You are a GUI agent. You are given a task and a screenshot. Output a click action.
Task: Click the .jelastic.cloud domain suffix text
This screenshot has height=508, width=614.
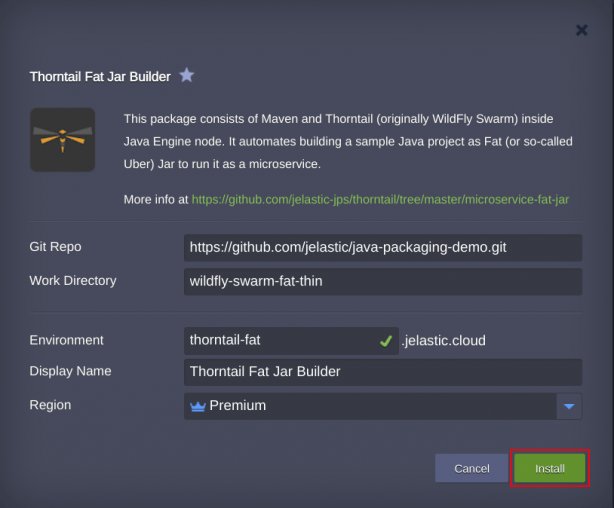[443, 340]
